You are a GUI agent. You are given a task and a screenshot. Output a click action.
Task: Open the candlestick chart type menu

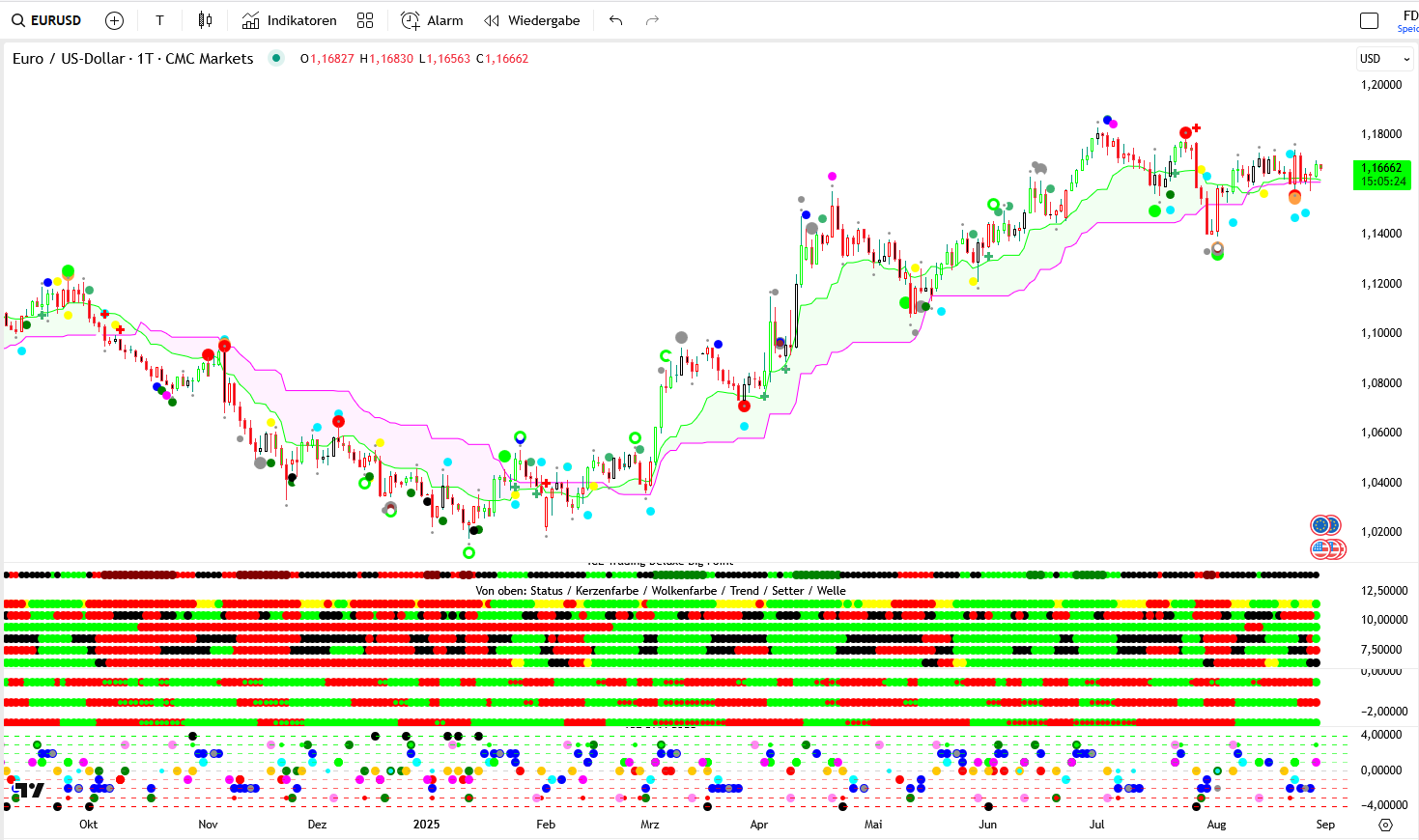click(x=205, y=20)
